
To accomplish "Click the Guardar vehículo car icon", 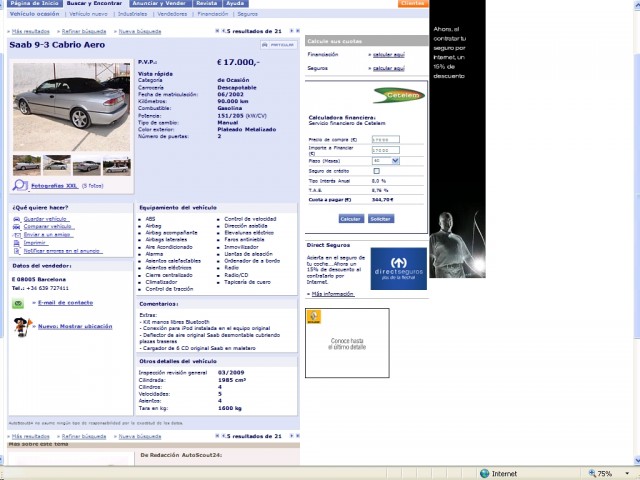I will click(x=17, y=219).
